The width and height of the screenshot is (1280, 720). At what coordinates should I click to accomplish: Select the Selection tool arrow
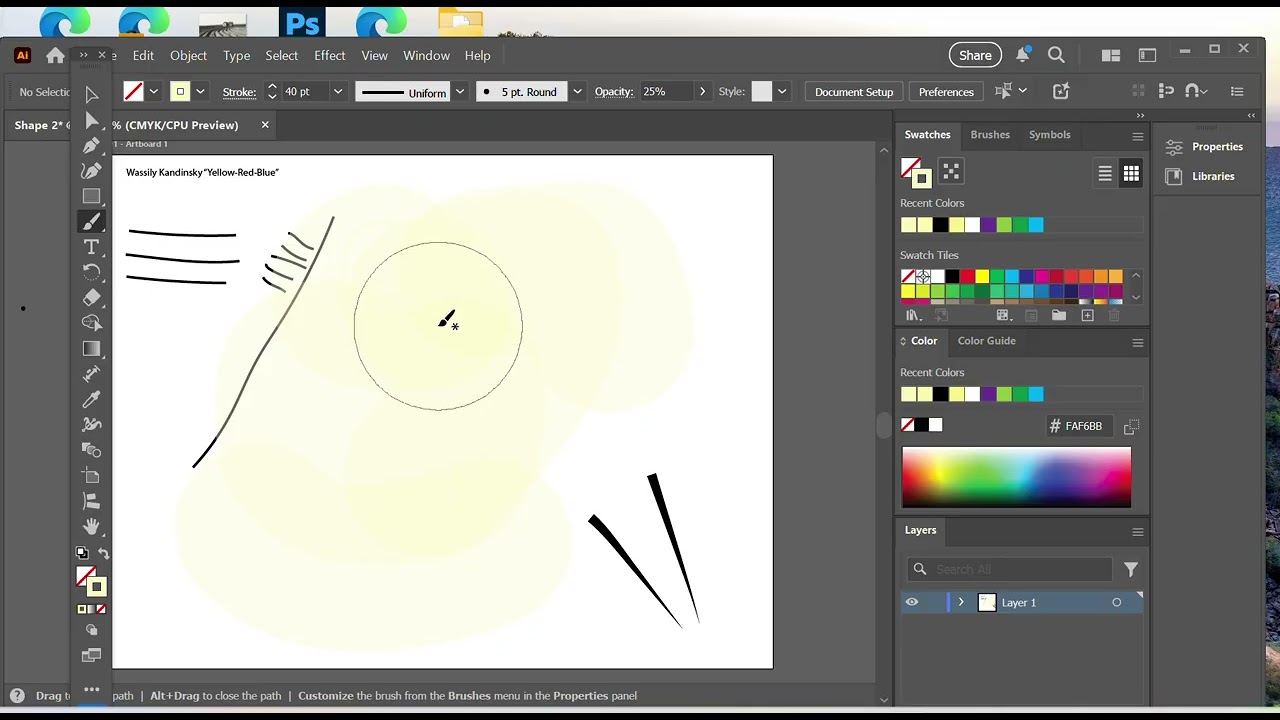click(x=91, y=94)
